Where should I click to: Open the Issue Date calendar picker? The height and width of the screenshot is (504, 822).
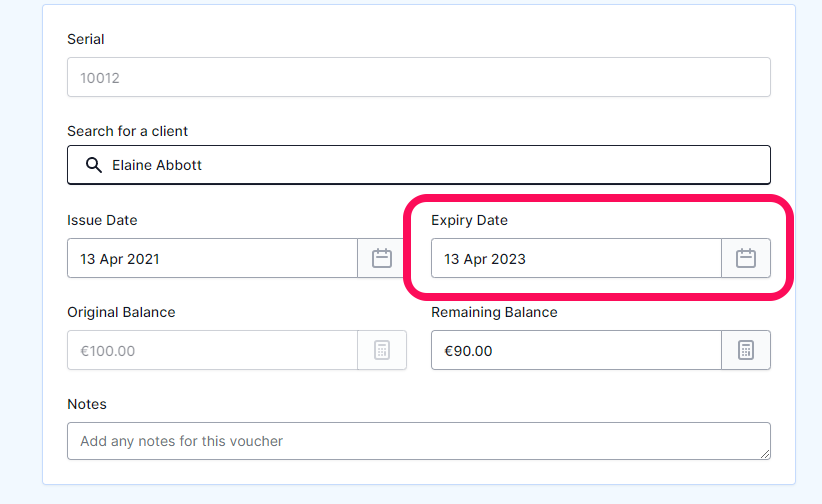[x=382, y=258]
